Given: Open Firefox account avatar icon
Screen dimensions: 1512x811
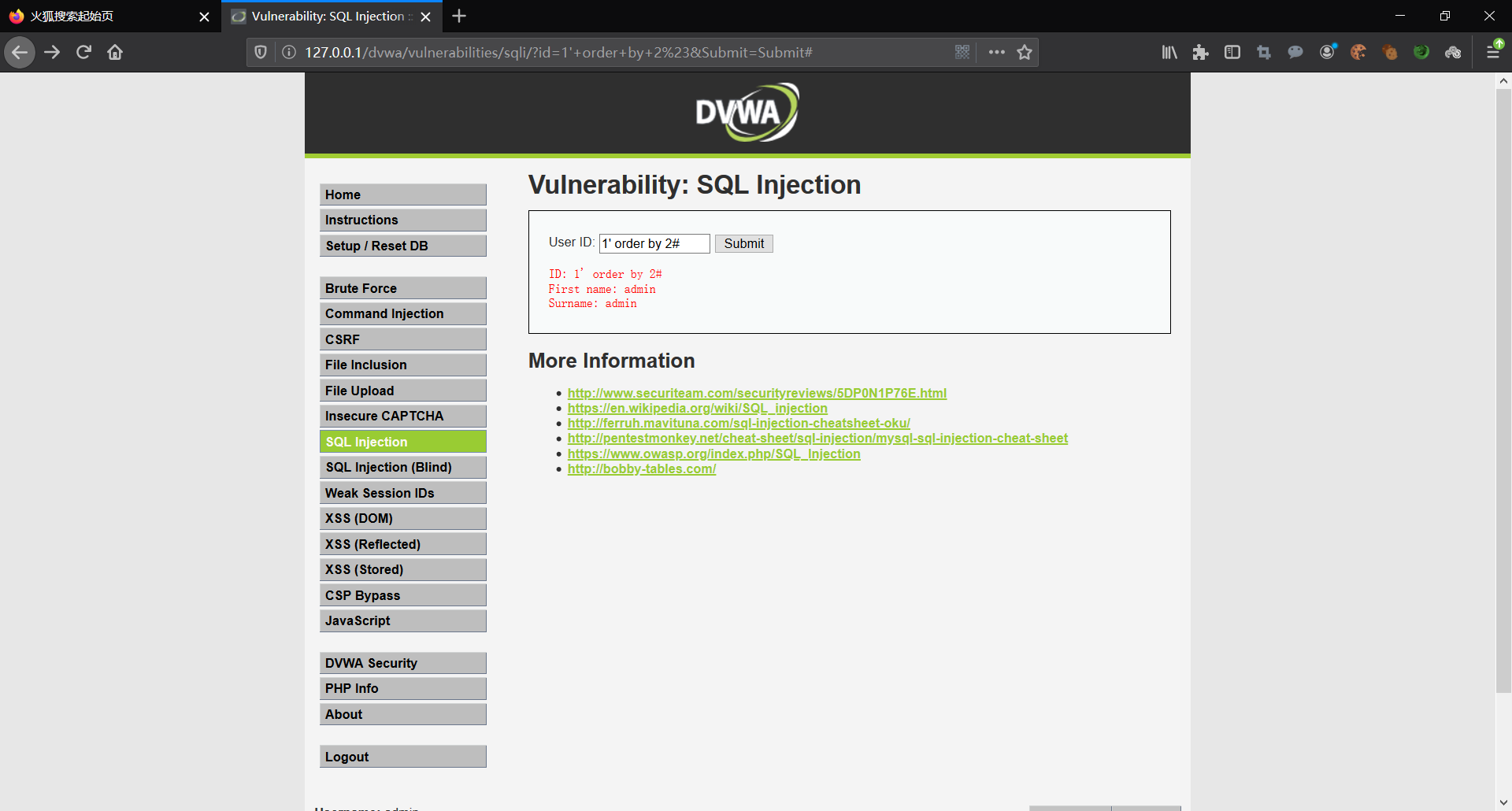Looking at the screenshot, I should point(1328,52).
